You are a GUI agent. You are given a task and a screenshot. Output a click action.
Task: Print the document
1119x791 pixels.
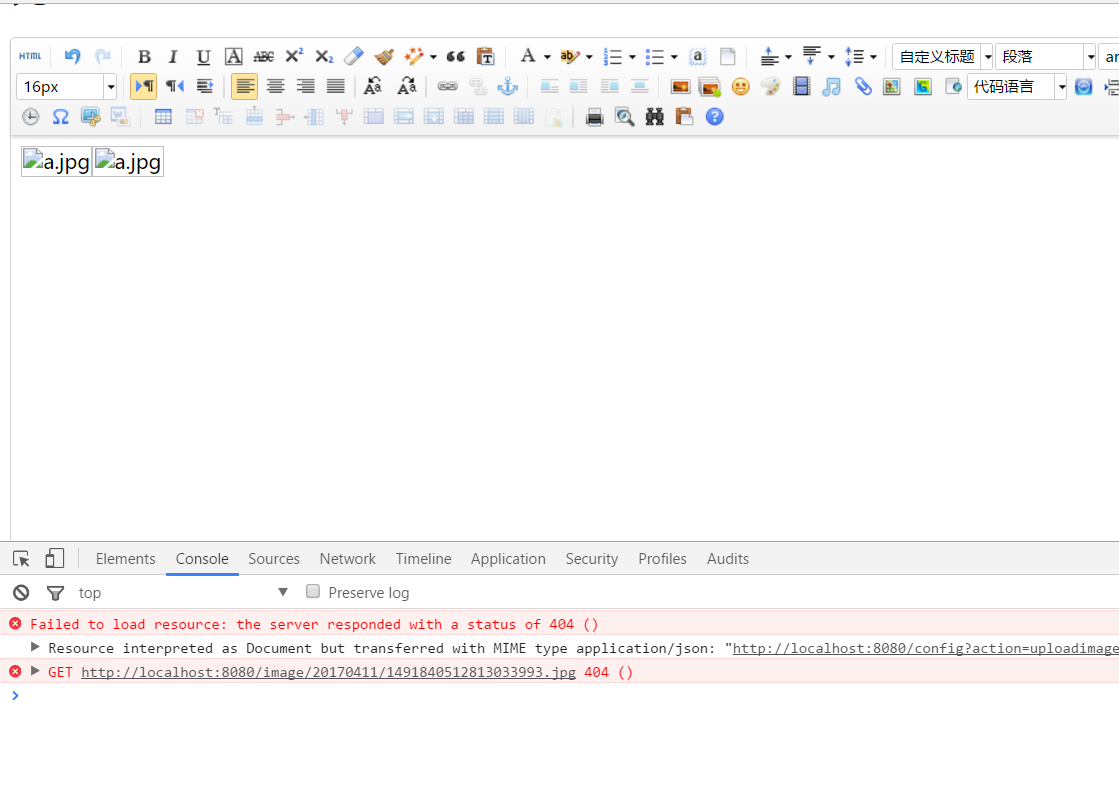pos(594,116)
